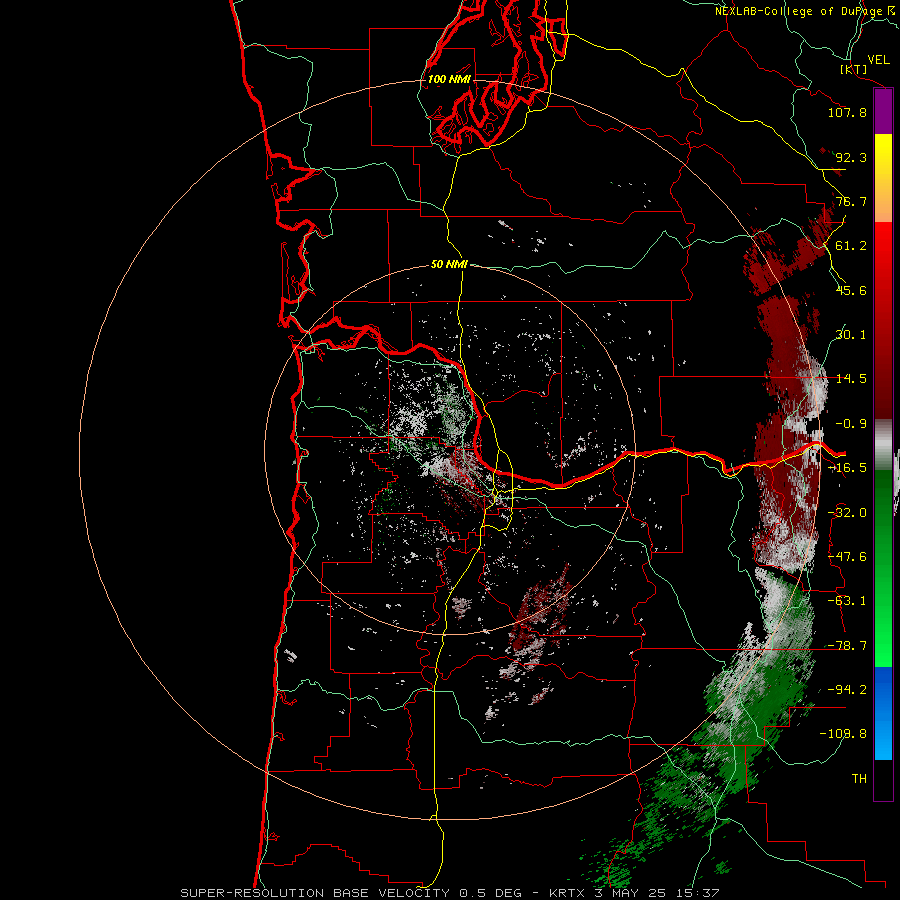Click the 61.2 velocity scale value

tap(851, 246)
